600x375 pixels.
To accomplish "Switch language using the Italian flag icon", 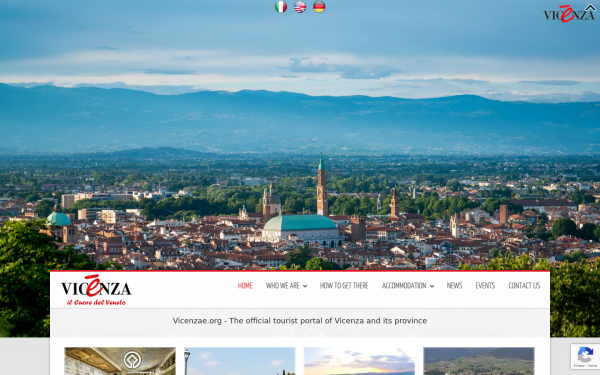I will tap(281, 7).
